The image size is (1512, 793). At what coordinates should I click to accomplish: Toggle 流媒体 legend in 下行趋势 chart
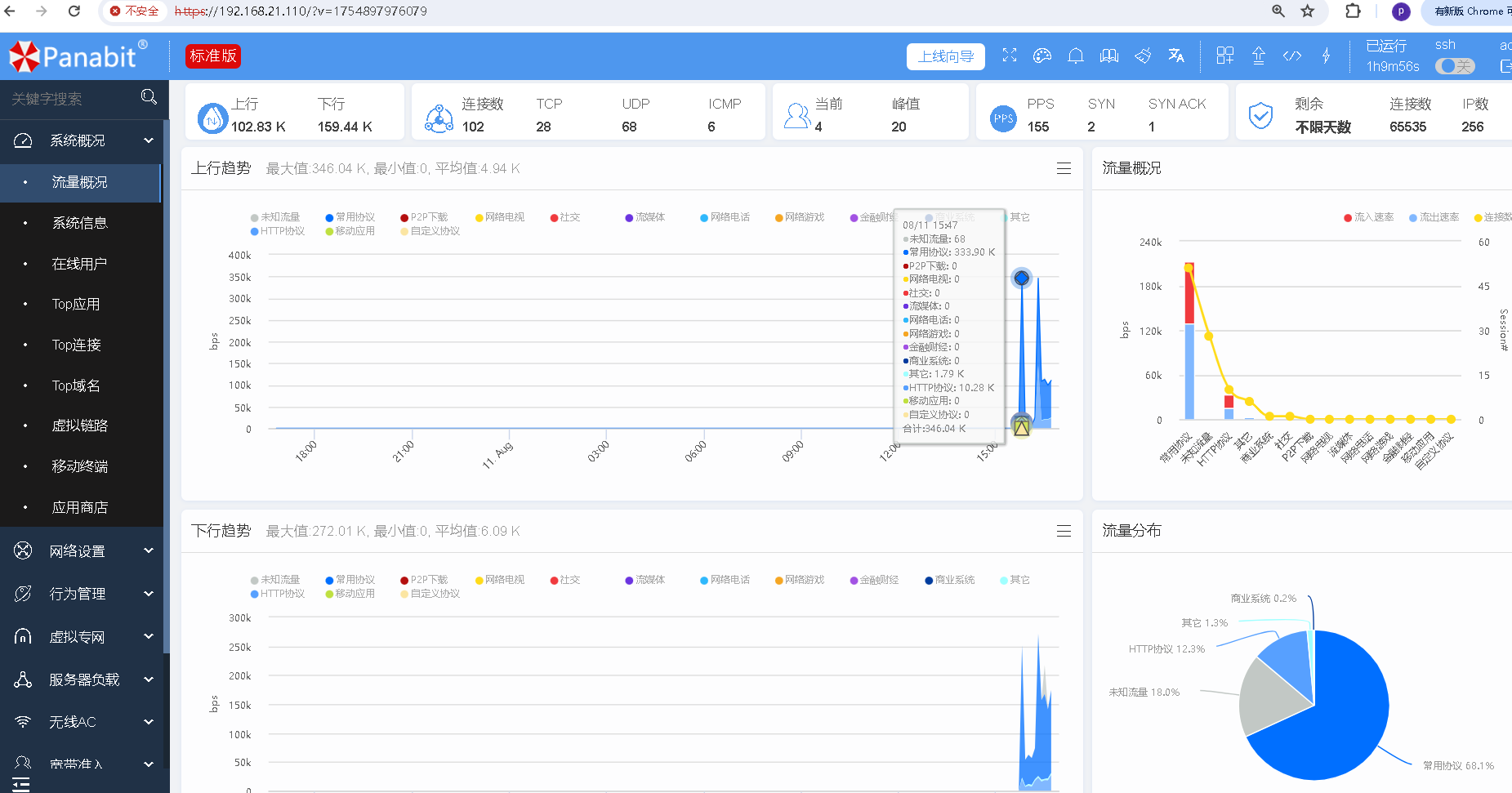click(645, 580)
